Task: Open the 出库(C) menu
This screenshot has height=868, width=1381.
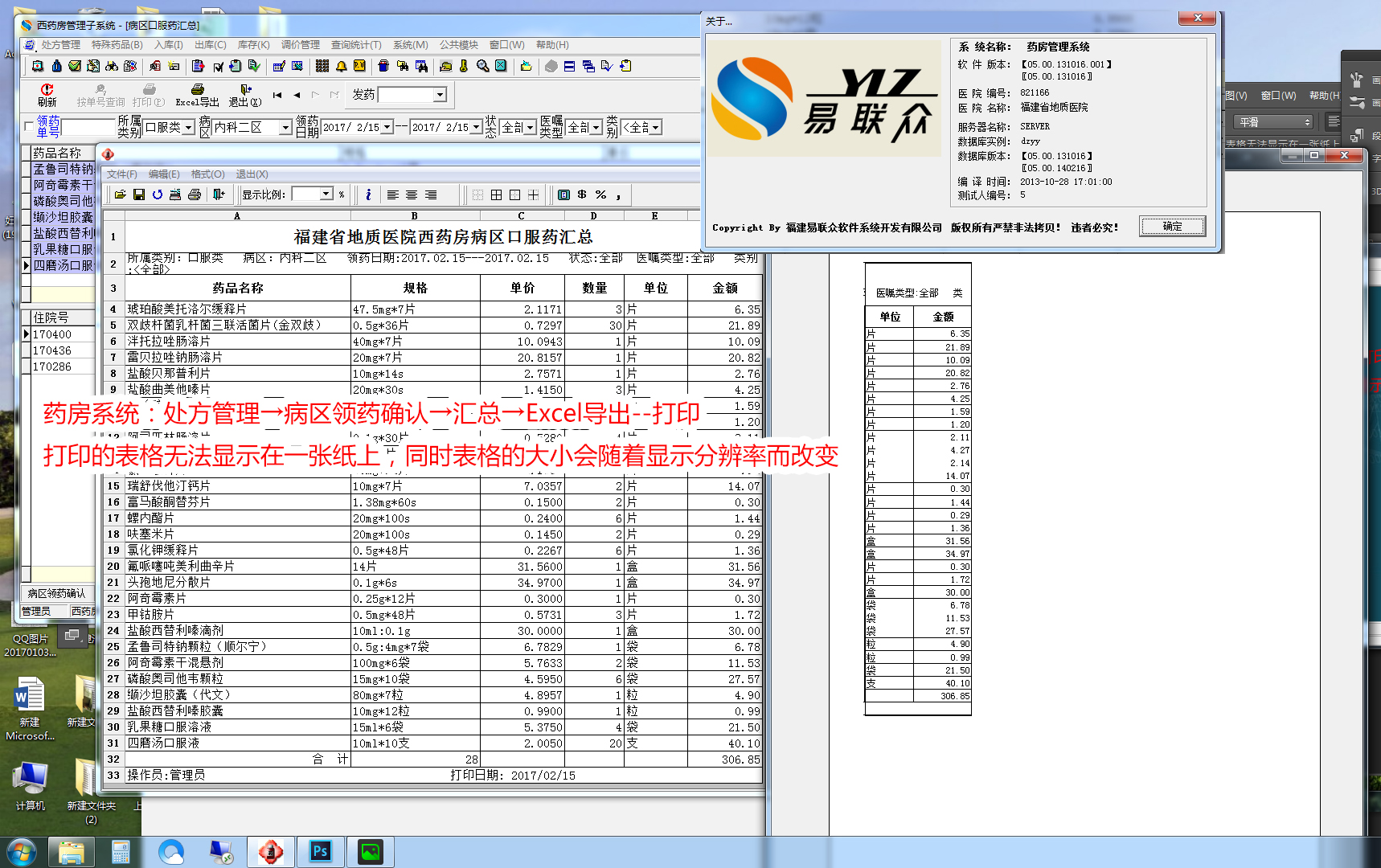Action: (x=211, y=45)
